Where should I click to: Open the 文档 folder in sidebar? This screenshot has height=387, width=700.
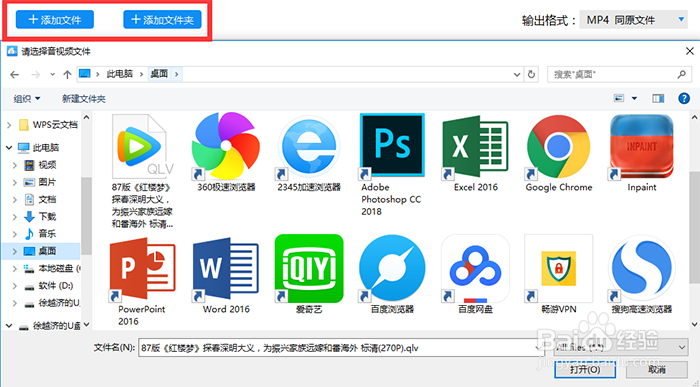tap(40, 199)
